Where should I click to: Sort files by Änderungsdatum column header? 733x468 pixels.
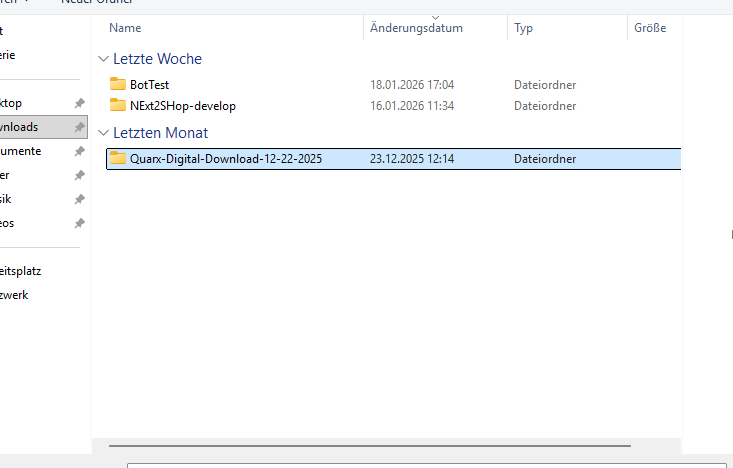point(416,29)
